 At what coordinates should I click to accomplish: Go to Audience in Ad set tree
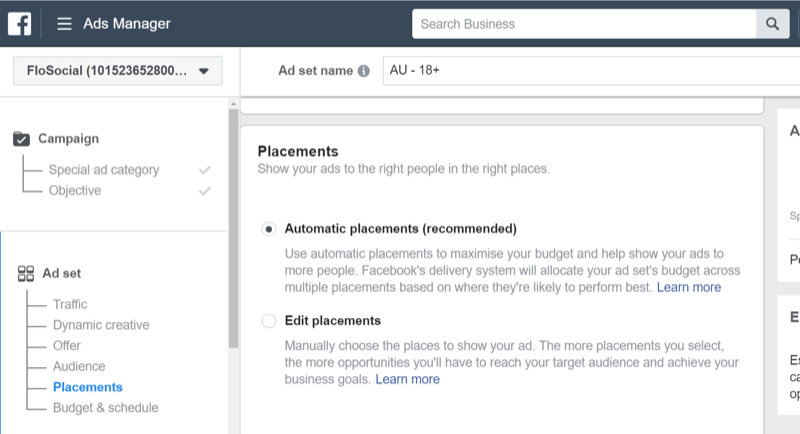pos(79,366)
